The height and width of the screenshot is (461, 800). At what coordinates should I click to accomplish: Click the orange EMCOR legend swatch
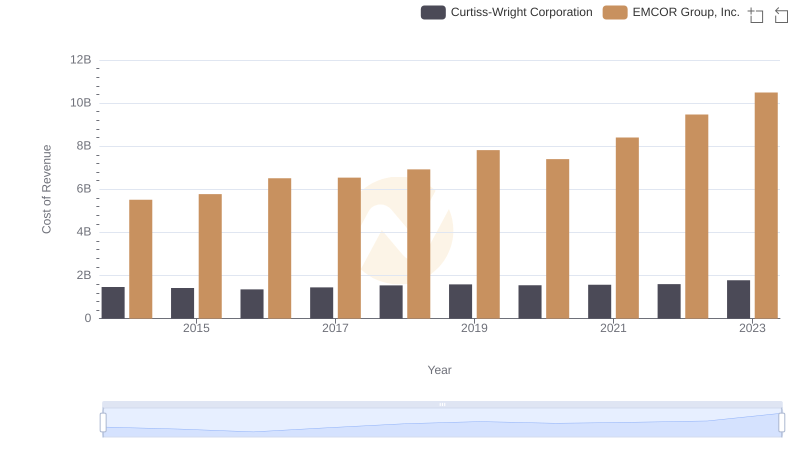[x=615, y=13]
